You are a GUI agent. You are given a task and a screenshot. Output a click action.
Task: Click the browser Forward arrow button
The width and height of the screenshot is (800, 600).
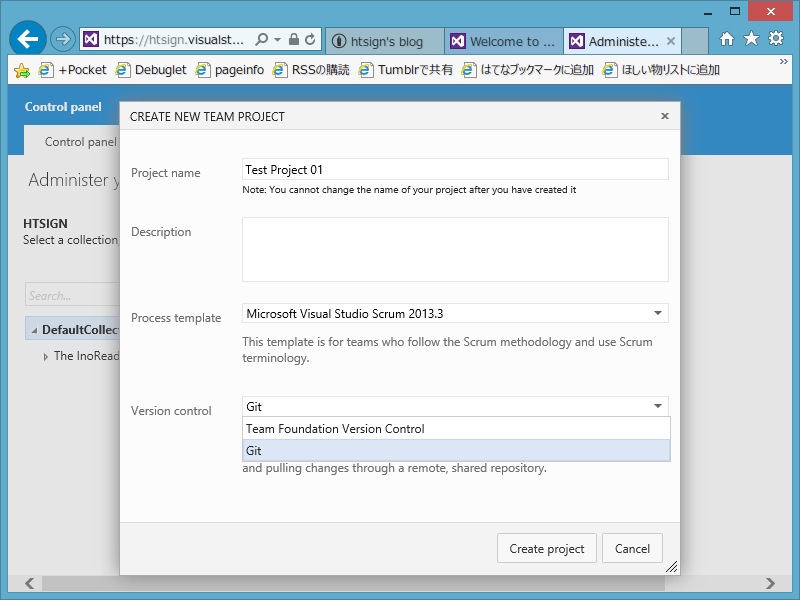point(63,39)
